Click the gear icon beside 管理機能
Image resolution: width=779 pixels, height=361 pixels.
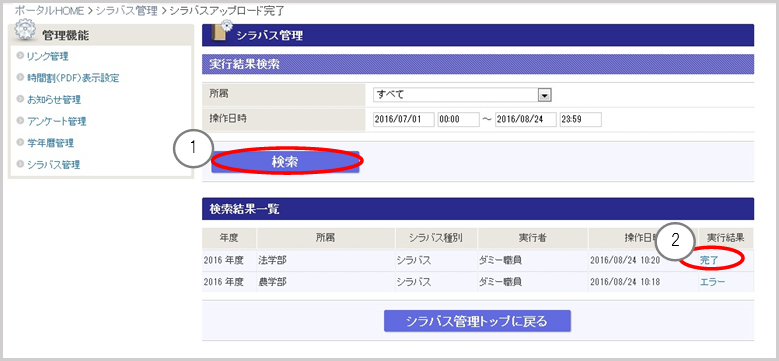tap(25, 30)
